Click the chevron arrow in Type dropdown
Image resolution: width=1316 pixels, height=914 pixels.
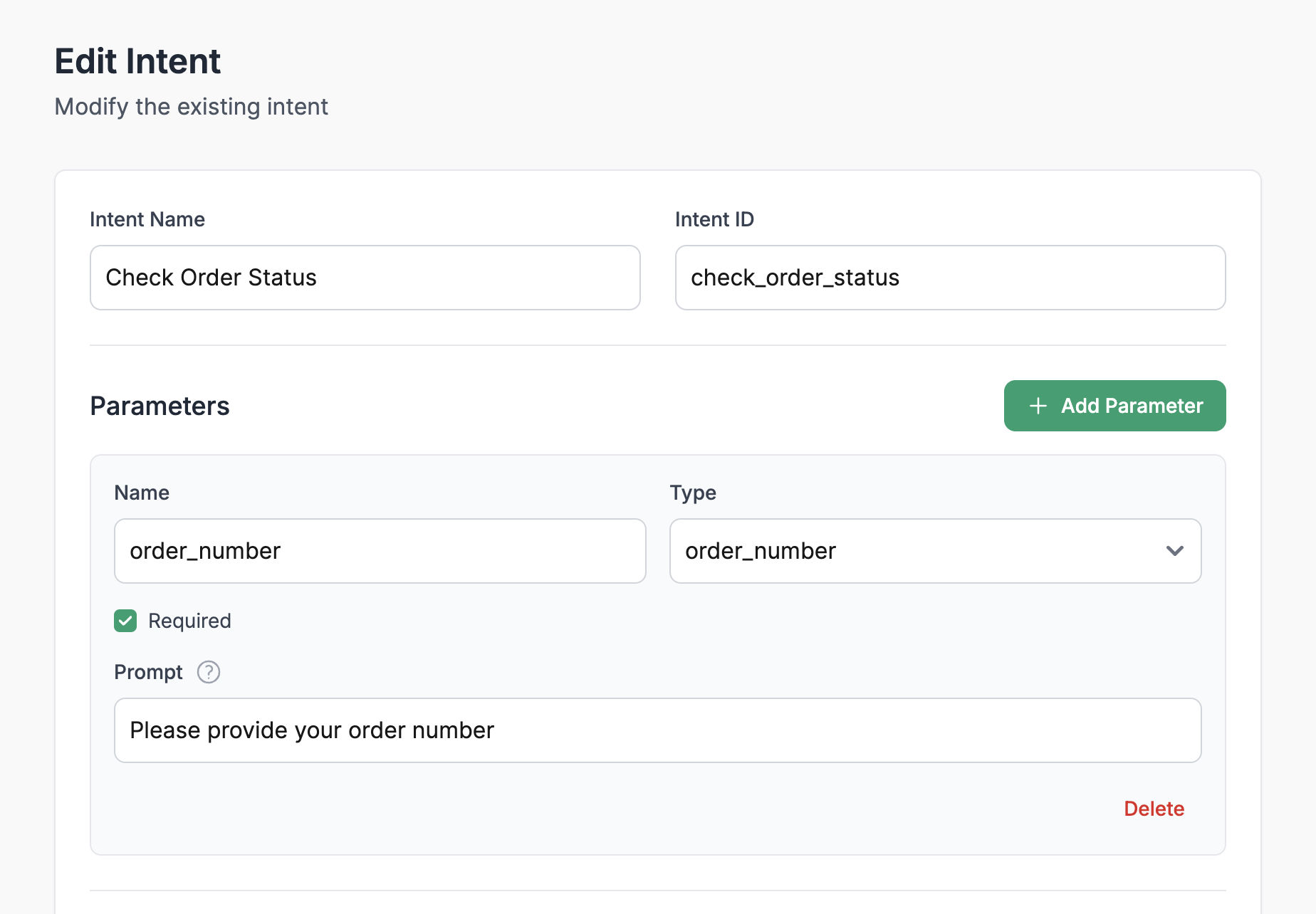pyautogui.click(x=1175, y=551)
